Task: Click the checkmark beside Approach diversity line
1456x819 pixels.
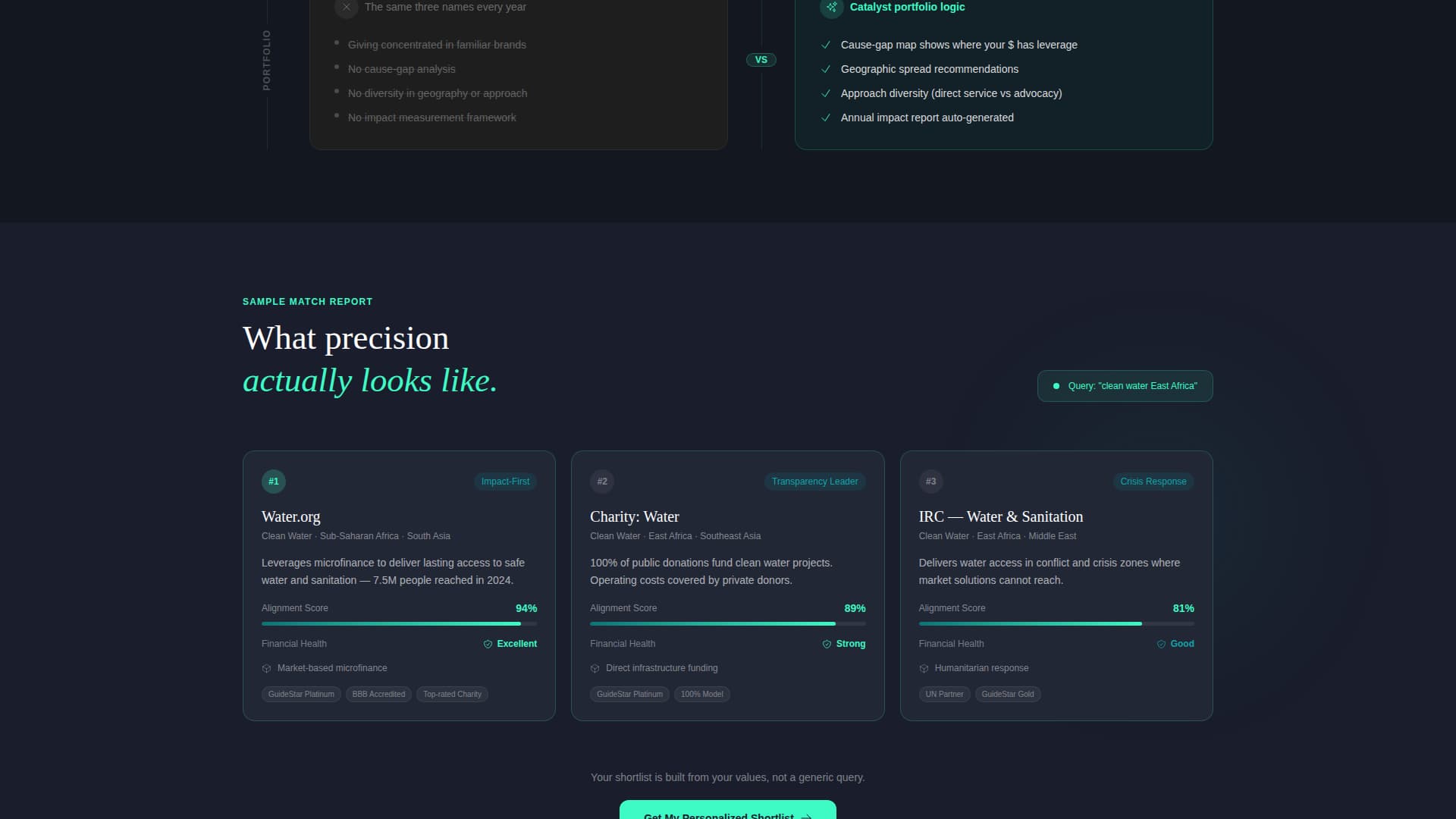Action: [826, 94]
